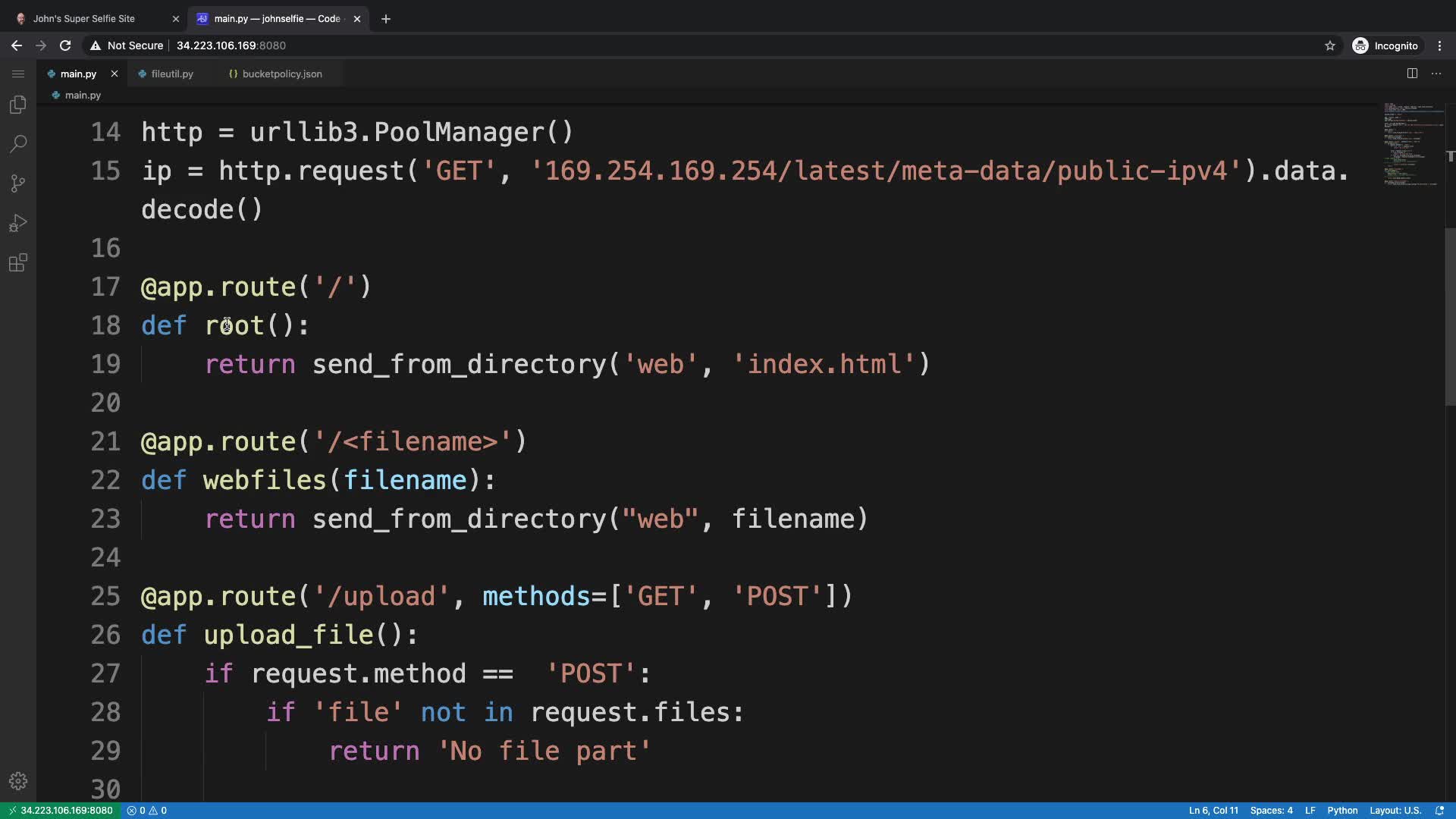Click the Ln 6, Col 11 position indicator

1213,811
